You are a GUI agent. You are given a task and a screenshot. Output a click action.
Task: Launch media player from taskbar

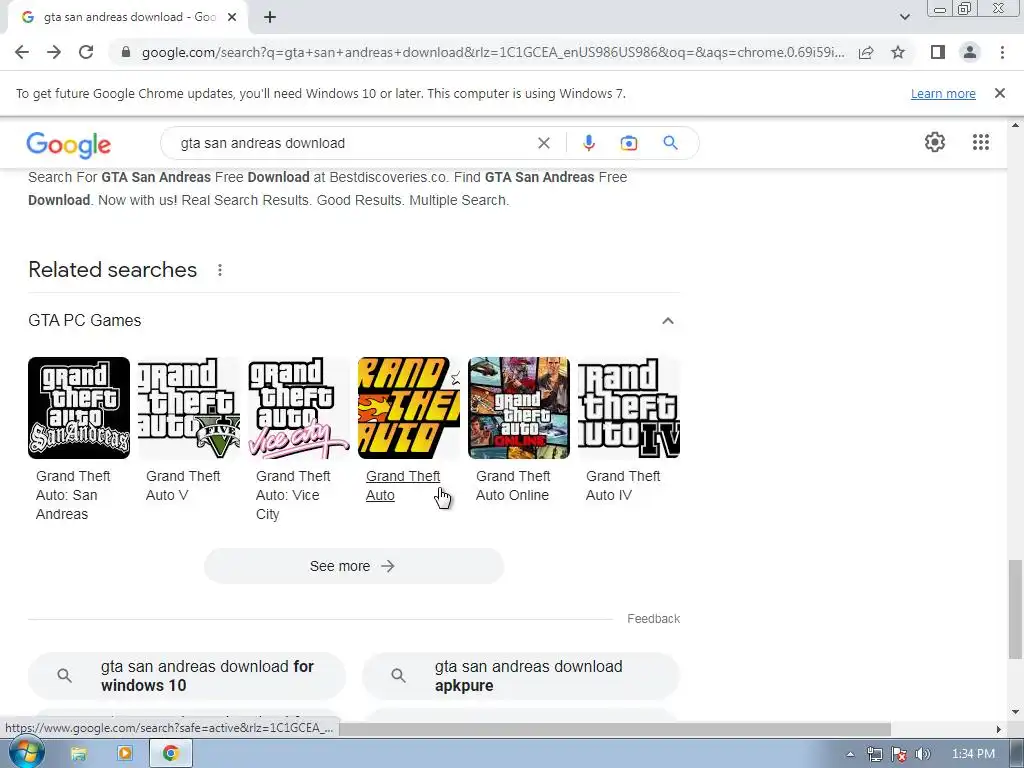pos(124,754)
